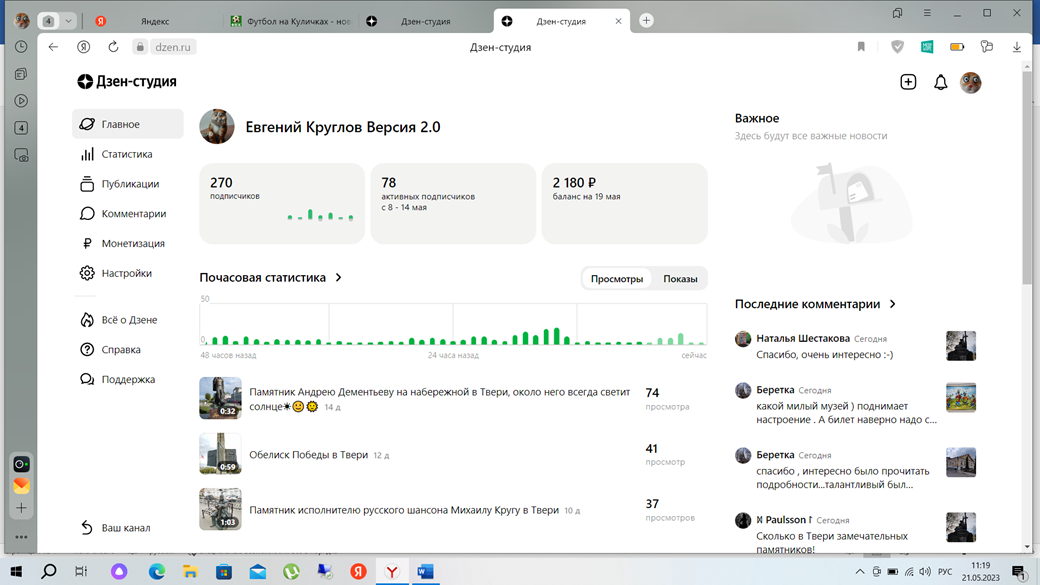
Task: Open File Explorer from taskbar
Action: pos(190,571)
